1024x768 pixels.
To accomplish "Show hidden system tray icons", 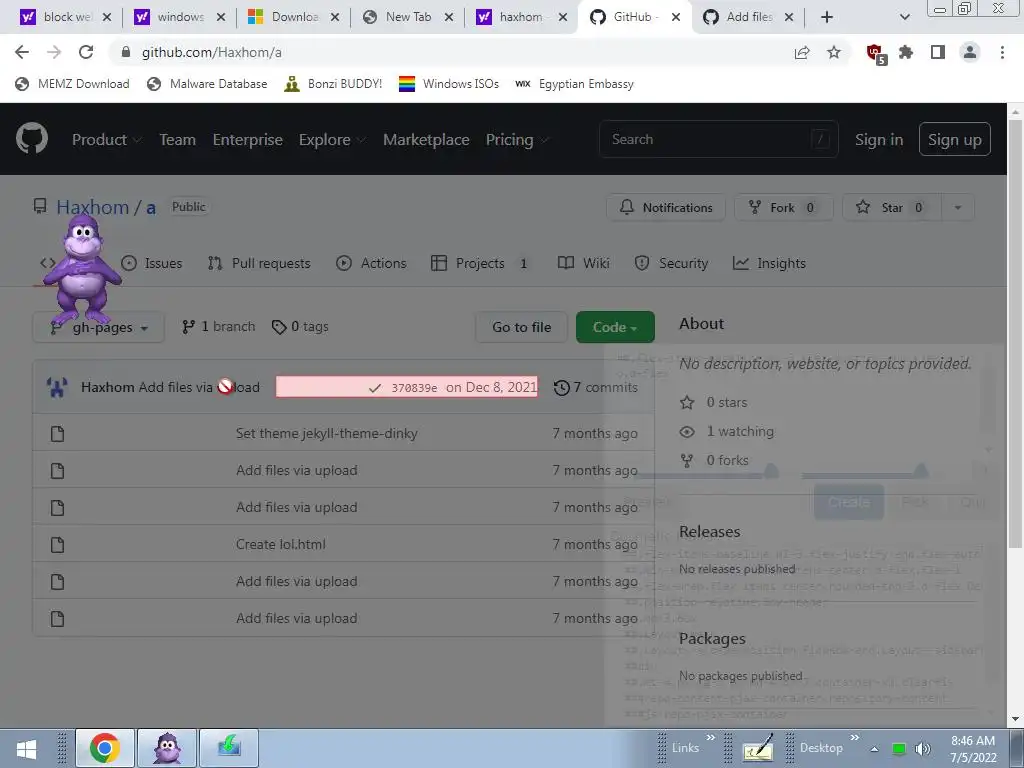I will pos(874,749).
